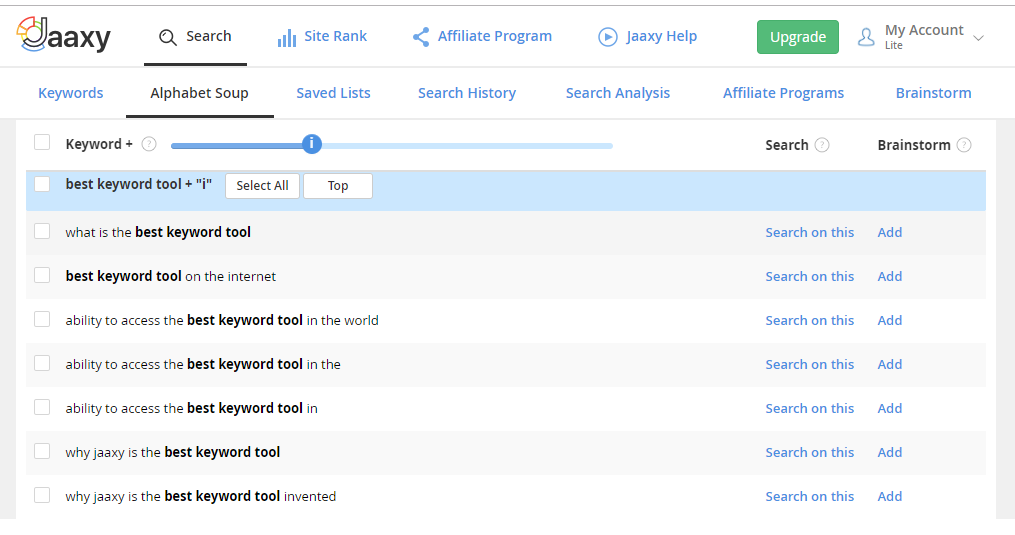Check the row ending 'in the world'
Viewport: 1015px width, 535px height.
pos(42,319)
